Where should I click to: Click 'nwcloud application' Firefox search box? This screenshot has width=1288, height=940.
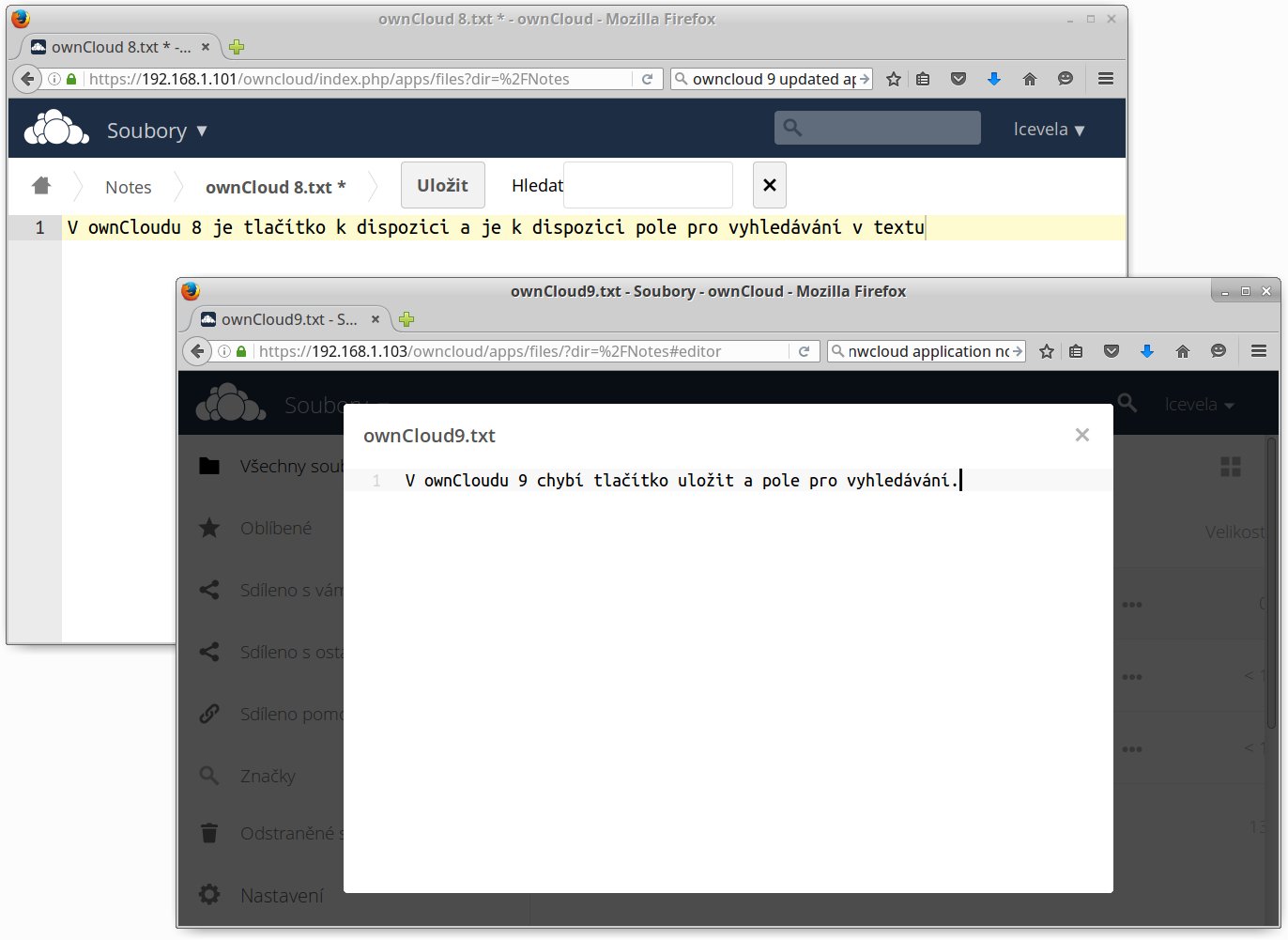pos(928,351)
